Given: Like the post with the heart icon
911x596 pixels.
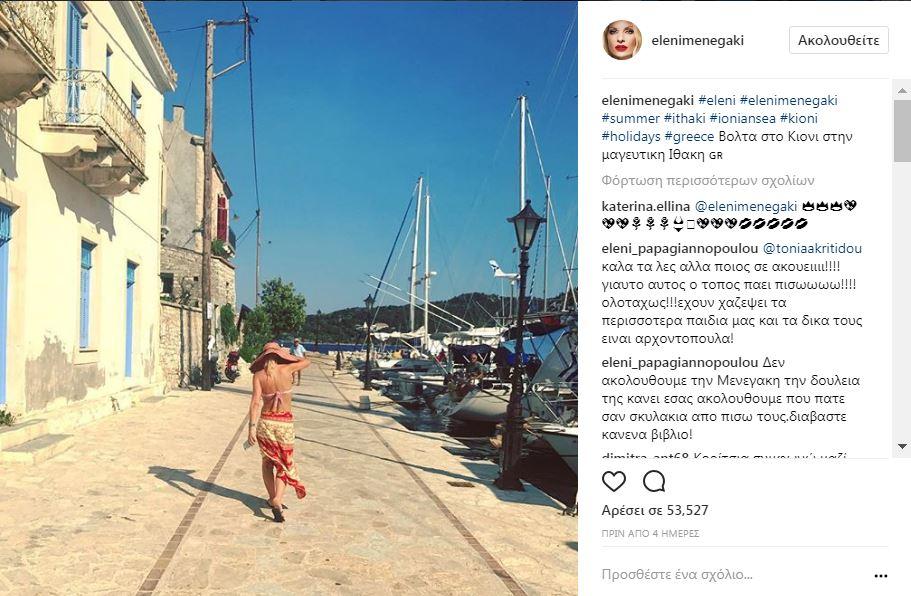Looking at the screenshot, I should [614, 482].
